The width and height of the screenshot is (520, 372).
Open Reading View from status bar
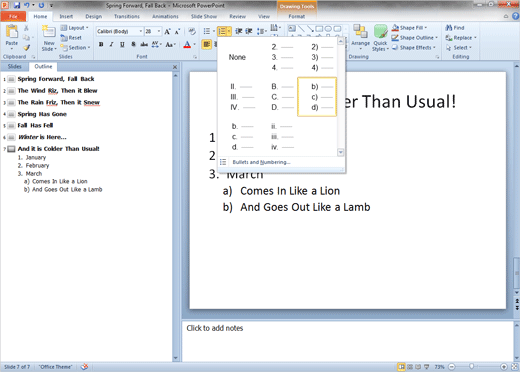pos(418,367)
